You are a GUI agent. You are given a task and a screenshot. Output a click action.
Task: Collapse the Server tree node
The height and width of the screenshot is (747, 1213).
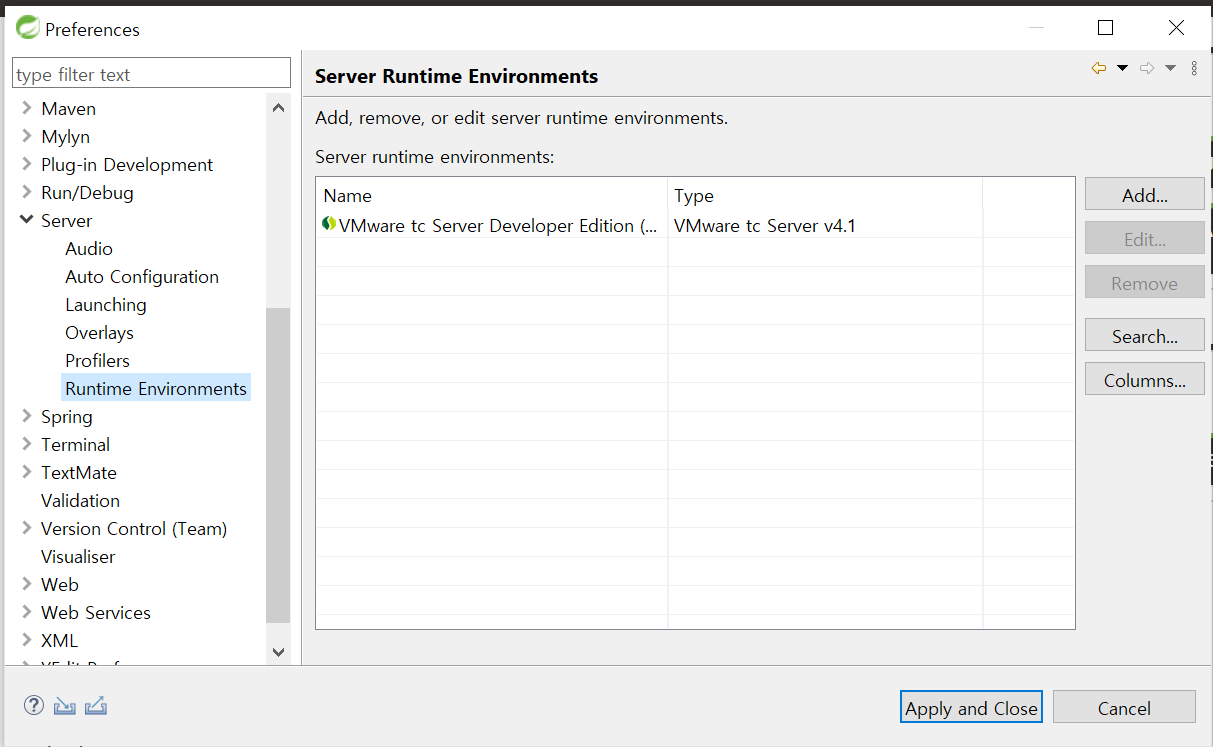pyautogui.click(x=27, y=220)
